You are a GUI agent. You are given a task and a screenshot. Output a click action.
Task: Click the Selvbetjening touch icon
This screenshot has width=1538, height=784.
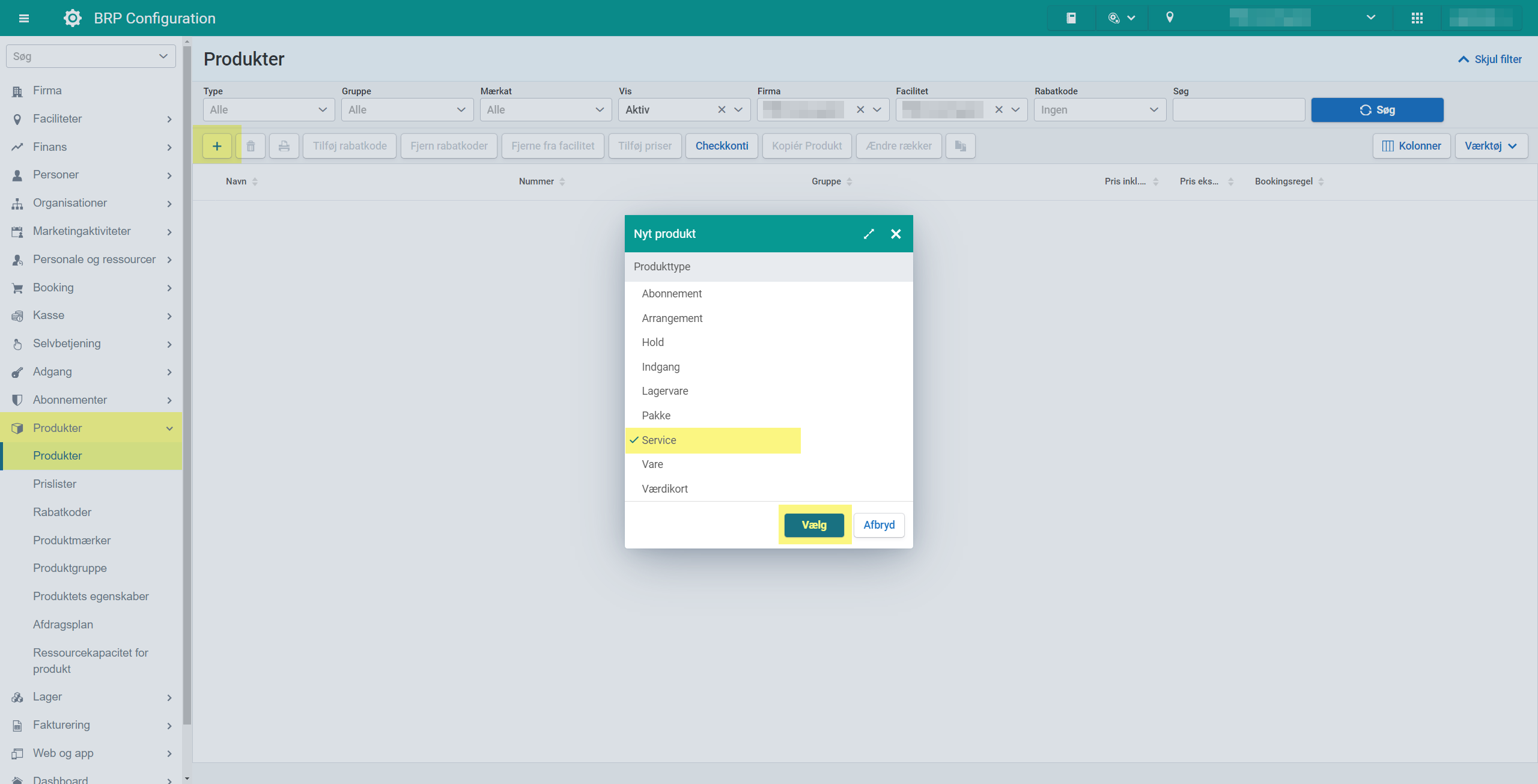coord(17,344)
